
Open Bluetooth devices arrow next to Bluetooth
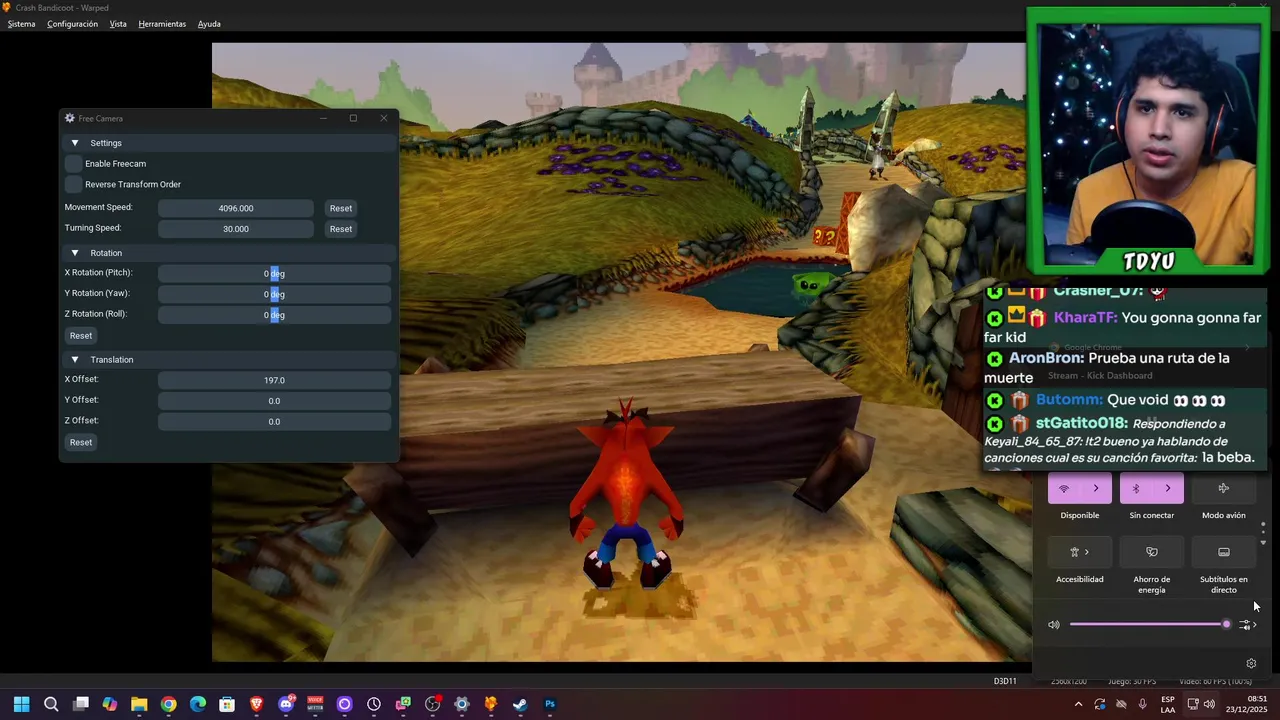pyautogui.click(x=1168, y=489)
